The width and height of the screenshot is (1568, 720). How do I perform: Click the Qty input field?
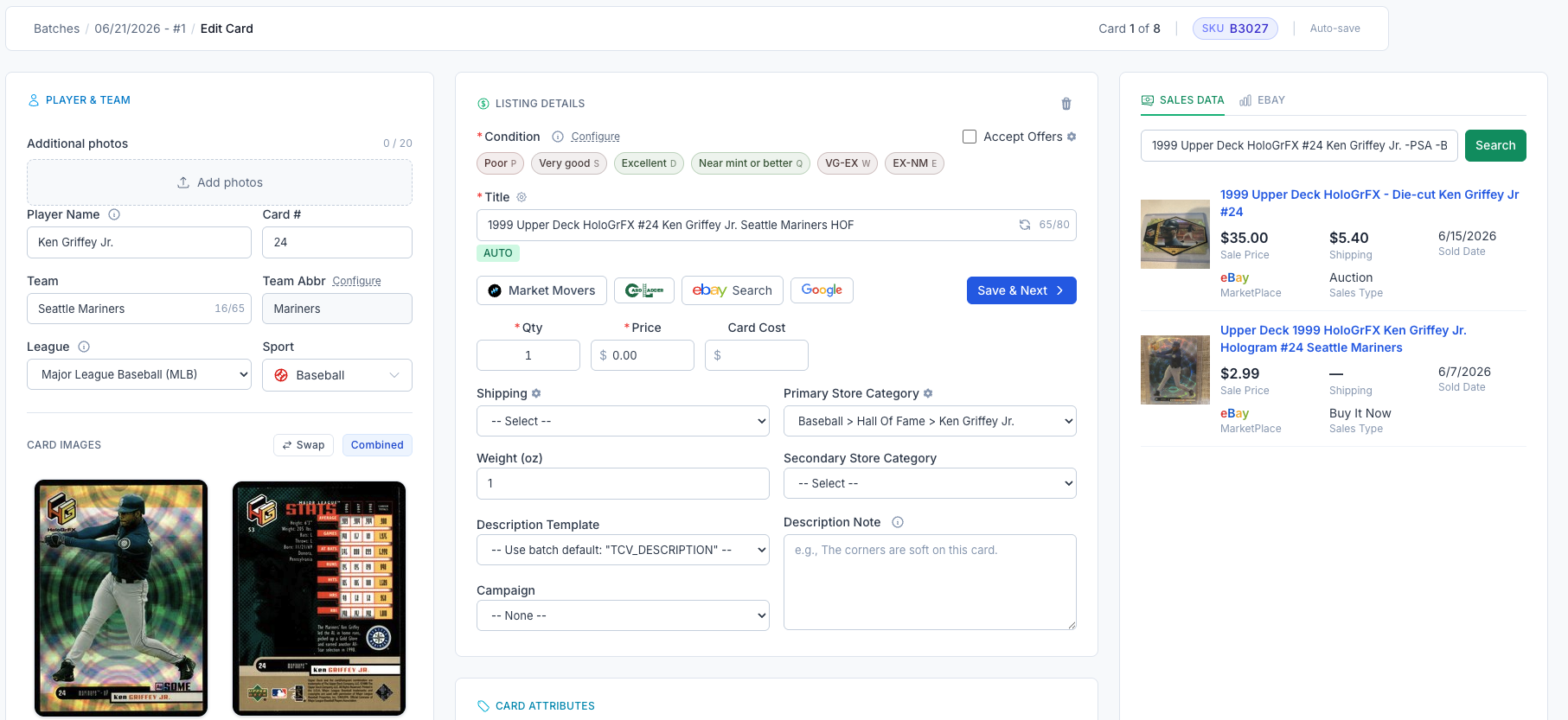coord(528,355)
